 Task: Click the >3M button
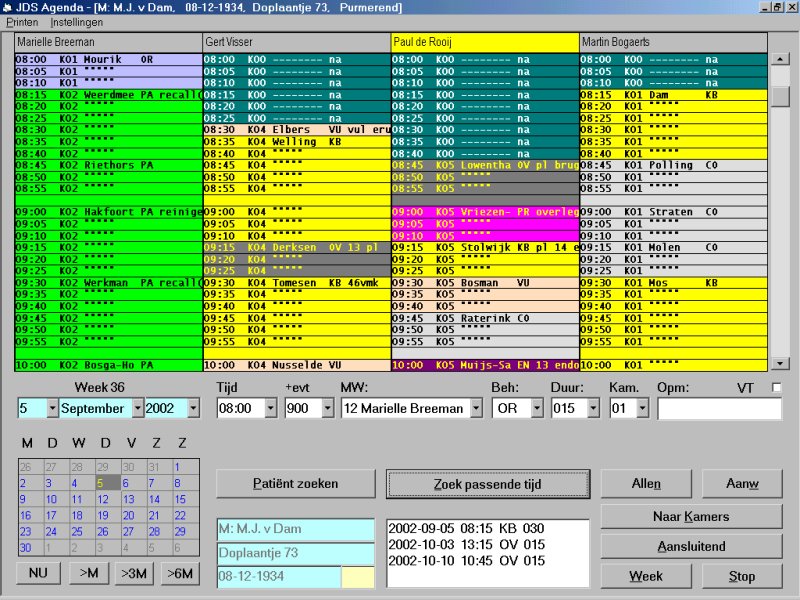134,573
